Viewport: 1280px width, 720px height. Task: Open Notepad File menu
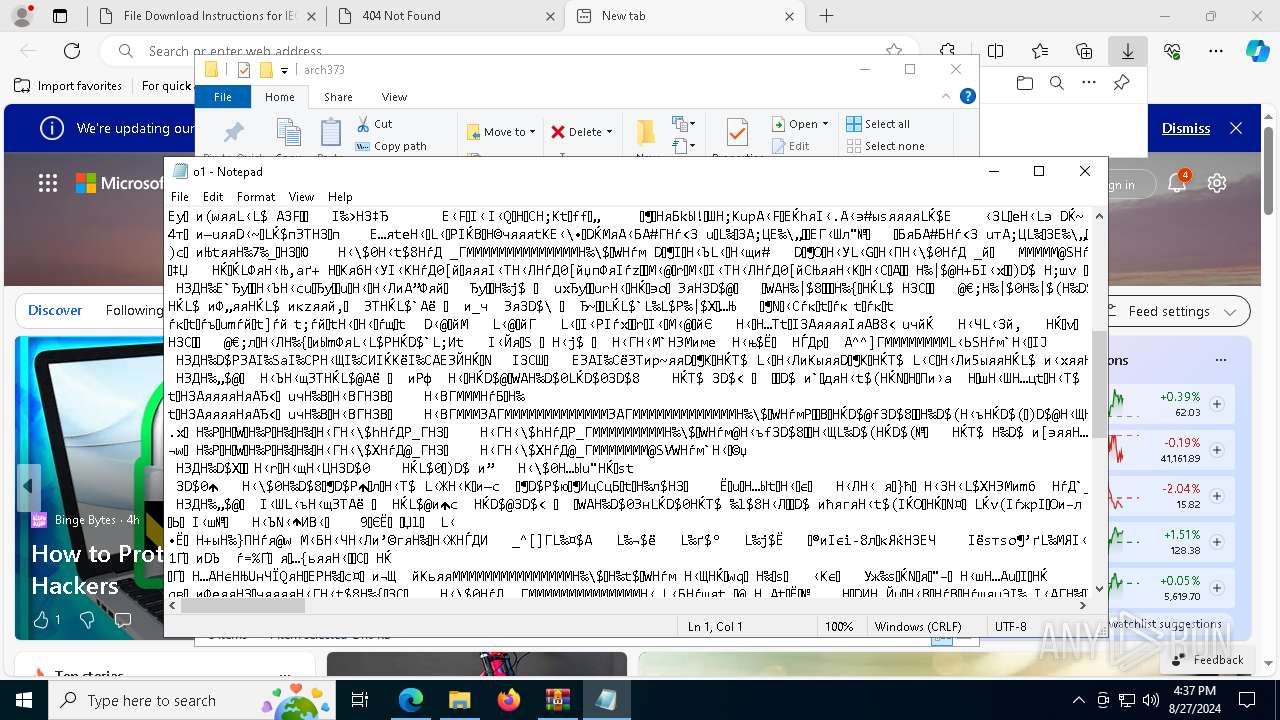click(x=179, y=197)
